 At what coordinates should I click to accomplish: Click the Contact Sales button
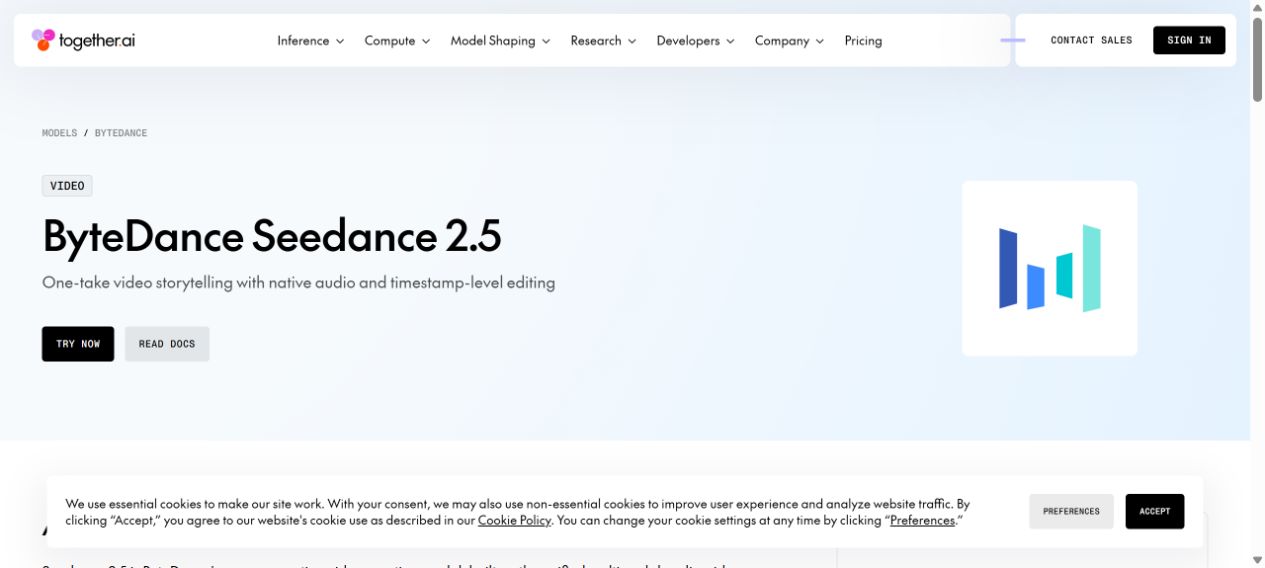1091,40
